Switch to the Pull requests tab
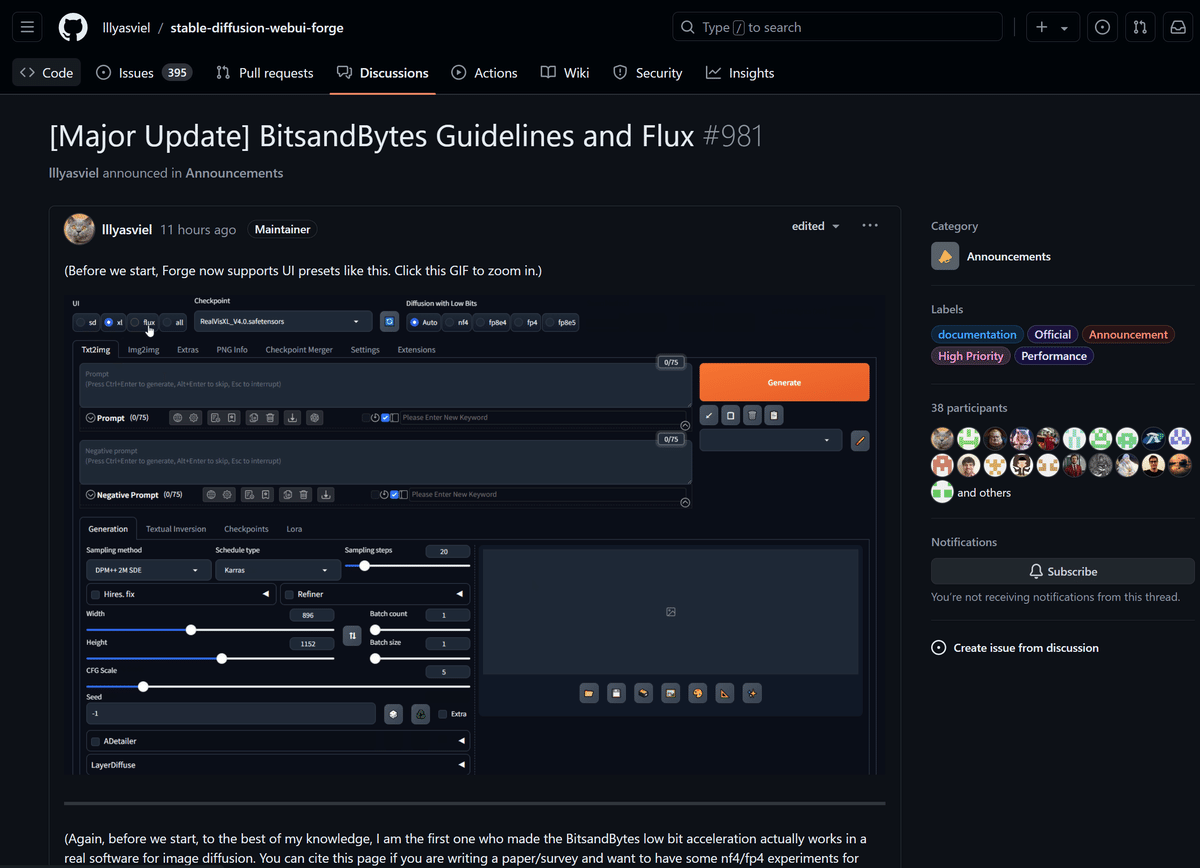 point(265,73)
